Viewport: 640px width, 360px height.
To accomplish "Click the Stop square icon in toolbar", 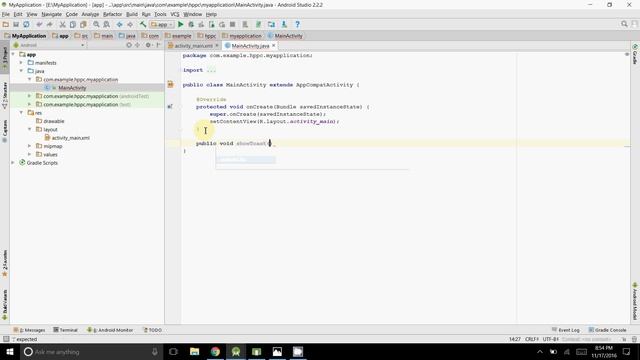I will pyautogui.click(x=233, y=24).
